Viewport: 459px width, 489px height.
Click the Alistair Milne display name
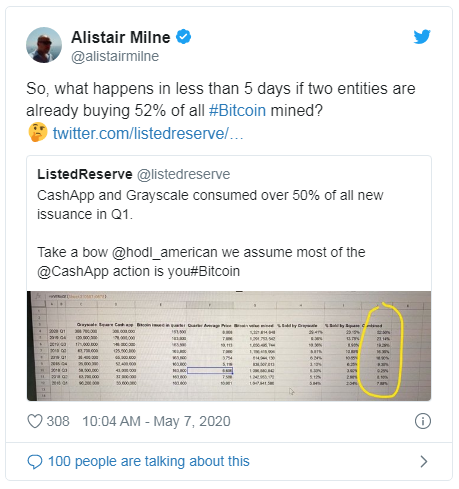[x=121, y=37]
